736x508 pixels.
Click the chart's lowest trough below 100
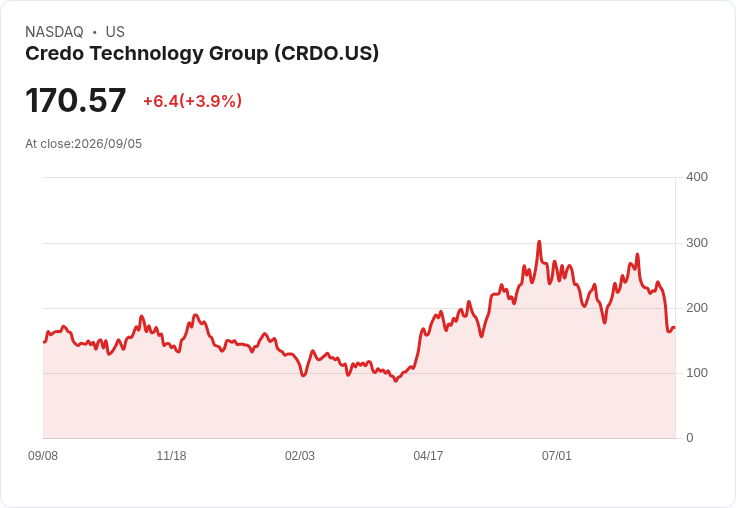tap(396, 381)
